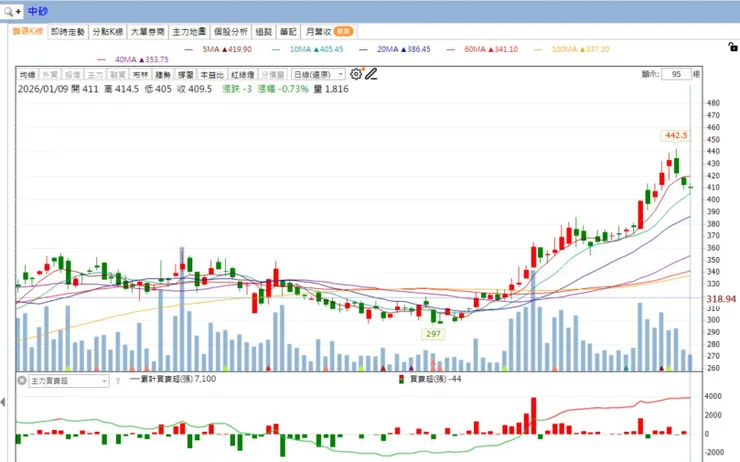740x462 pixels.
Task: Click the 442.5 high price label
Action: (x=676, y=135)
